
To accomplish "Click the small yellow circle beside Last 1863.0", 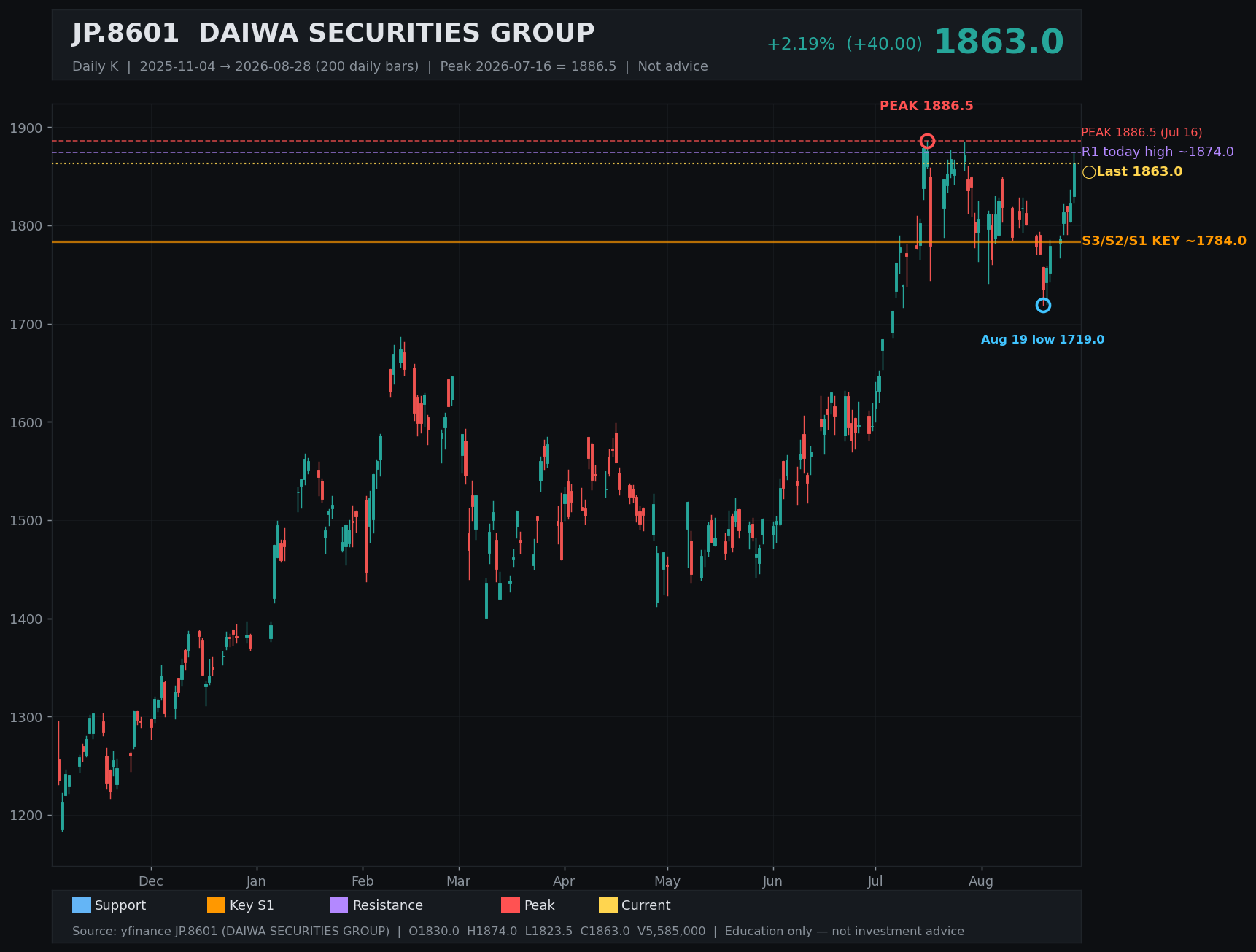I will point(1089,172).
